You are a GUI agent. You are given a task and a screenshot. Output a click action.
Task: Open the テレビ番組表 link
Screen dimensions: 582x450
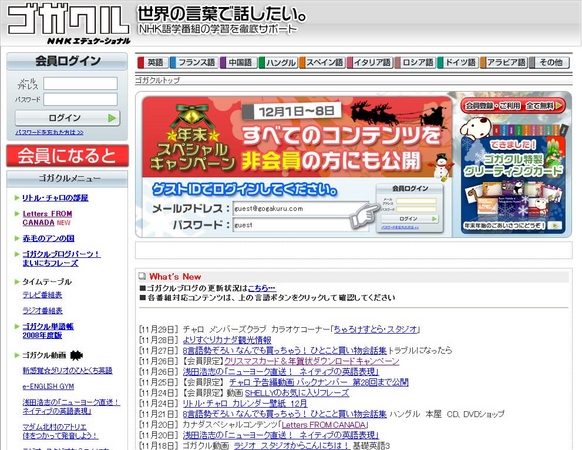click(x=42, y=295)
